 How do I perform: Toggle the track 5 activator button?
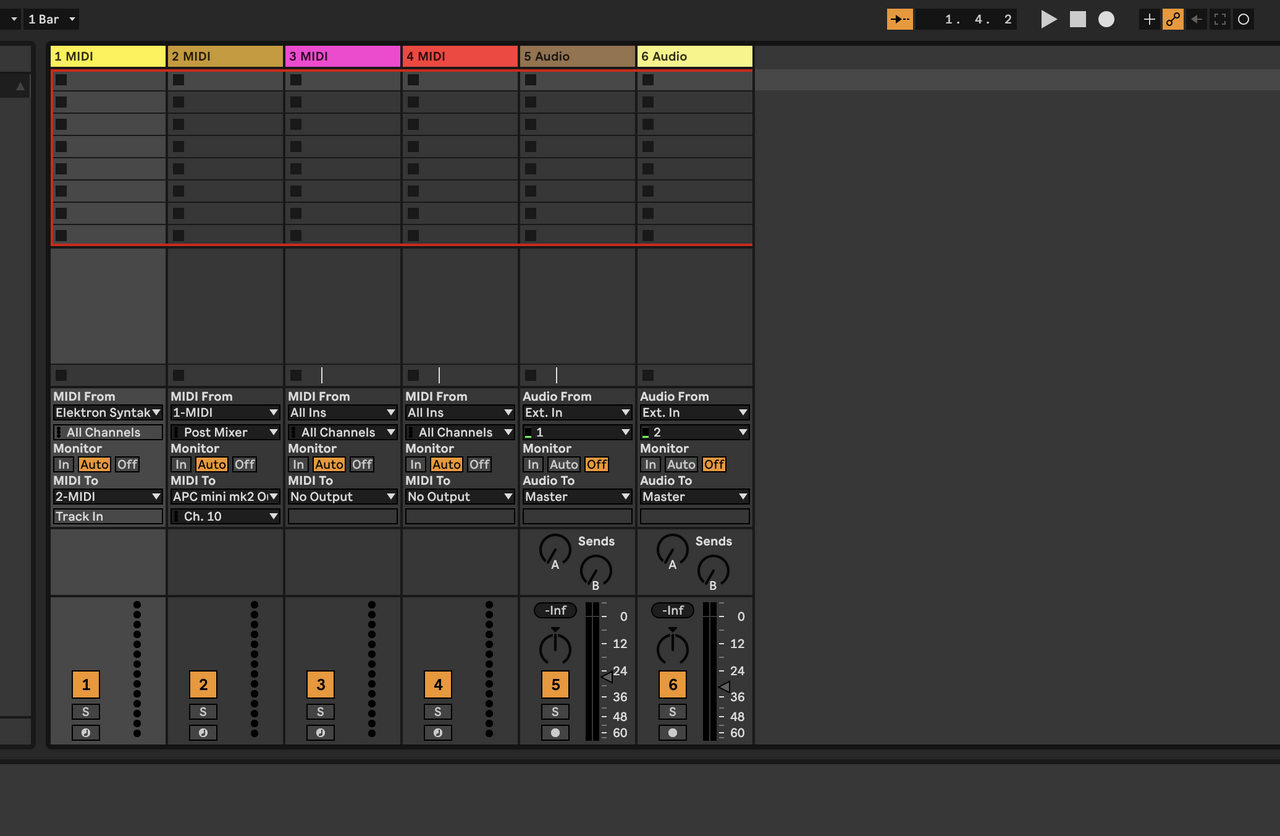555,684
